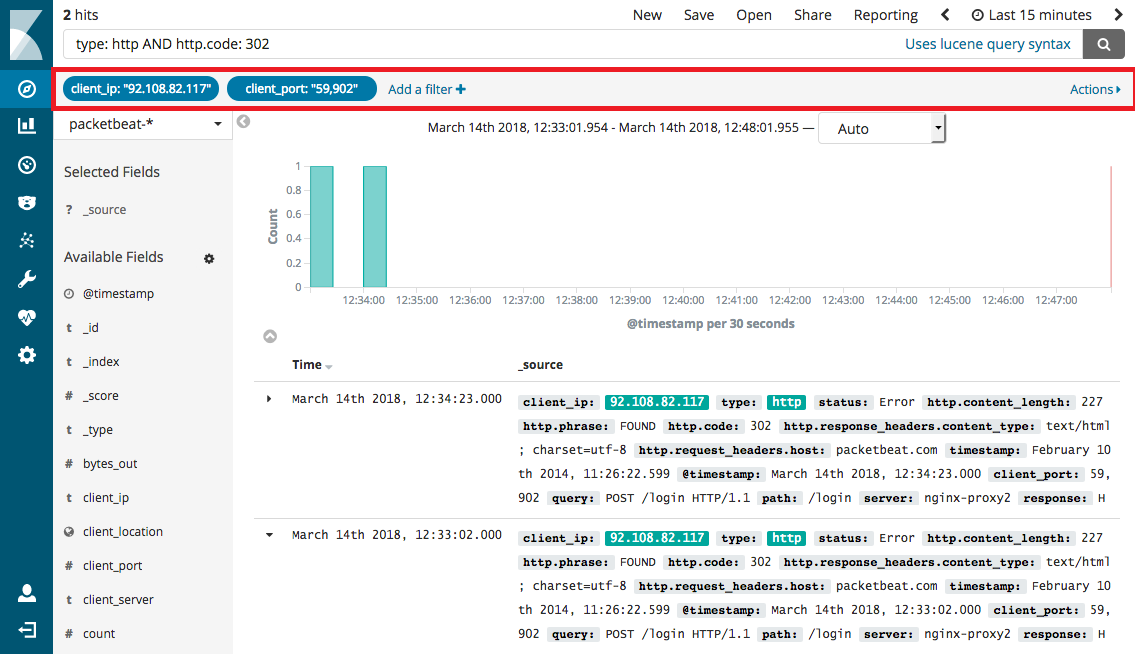Click Save in the top menu

pyautogui.click(x=699, y=14)
